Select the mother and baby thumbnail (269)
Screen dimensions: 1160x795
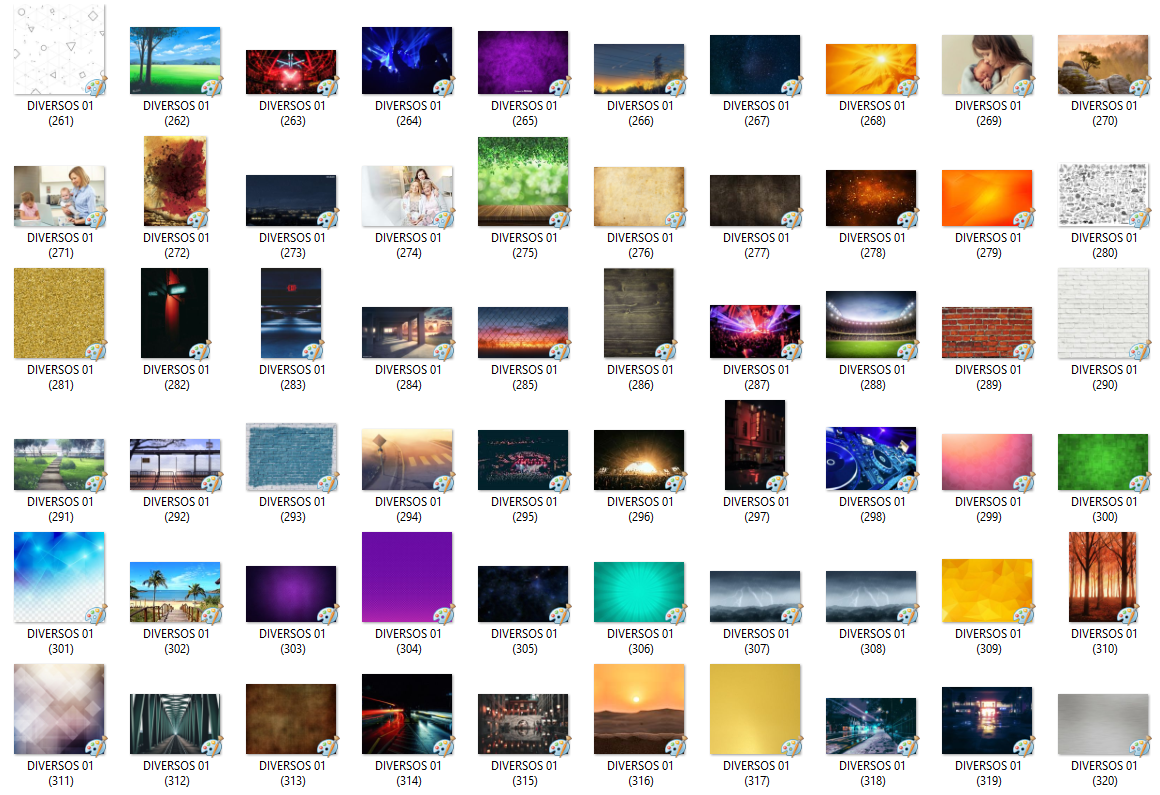coord(987,65)
